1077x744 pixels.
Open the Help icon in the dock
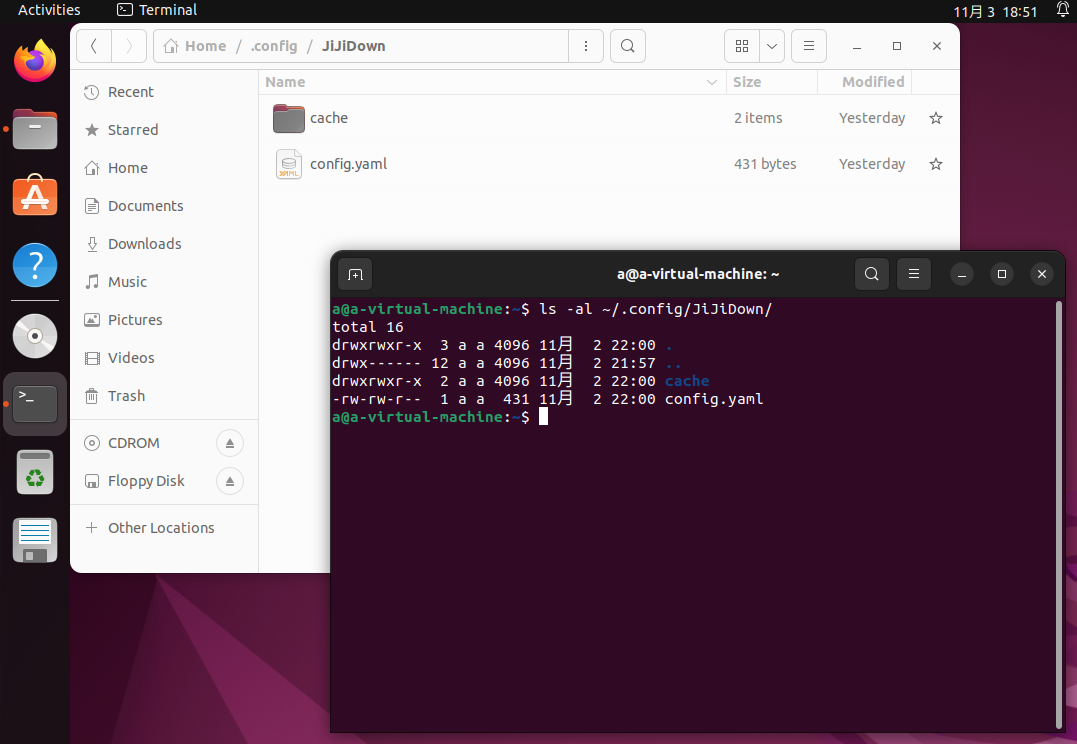pos(35,265)
